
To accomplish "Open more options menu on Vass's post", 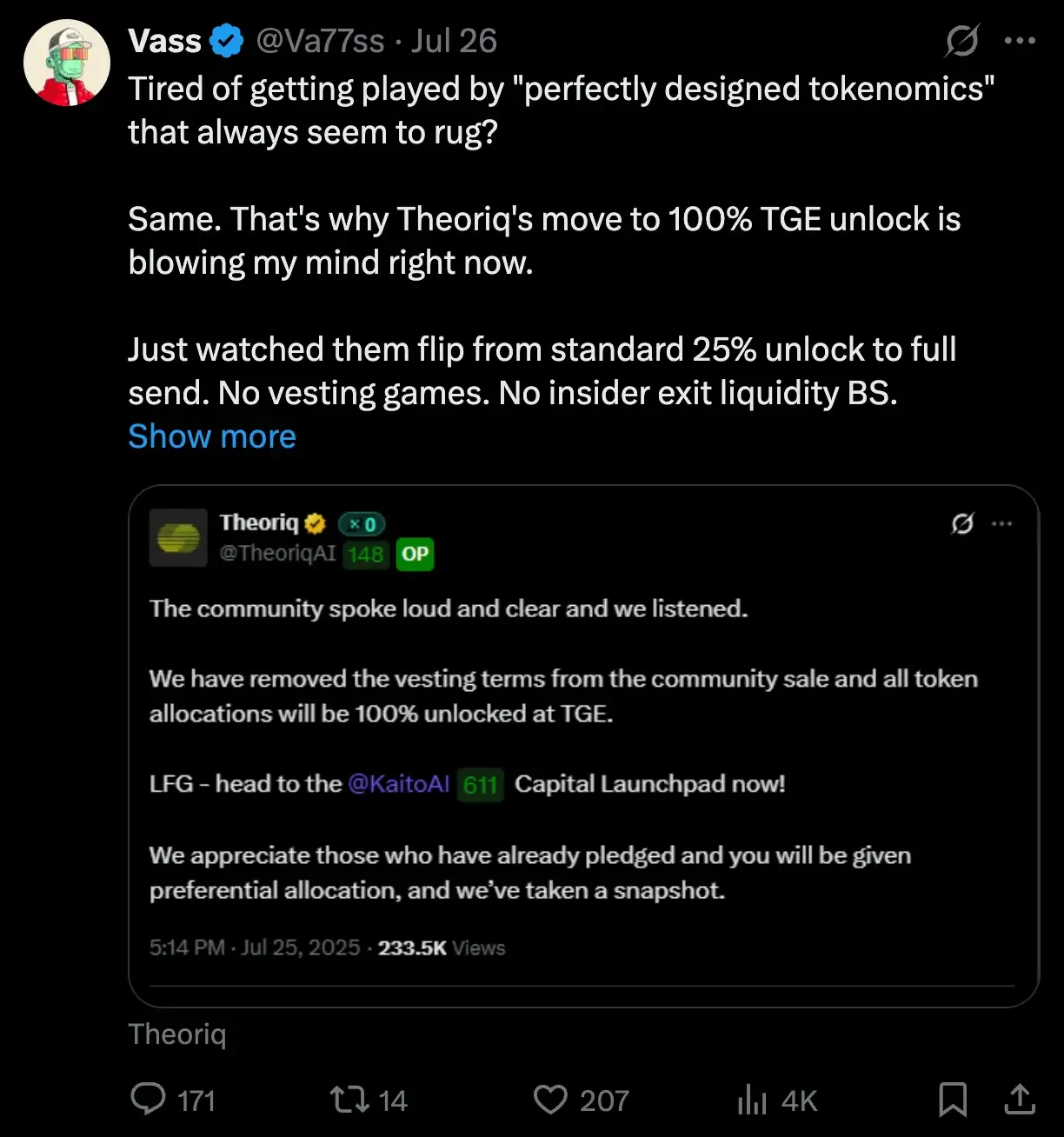I will pyautogui.click(x=1019, y=40).
